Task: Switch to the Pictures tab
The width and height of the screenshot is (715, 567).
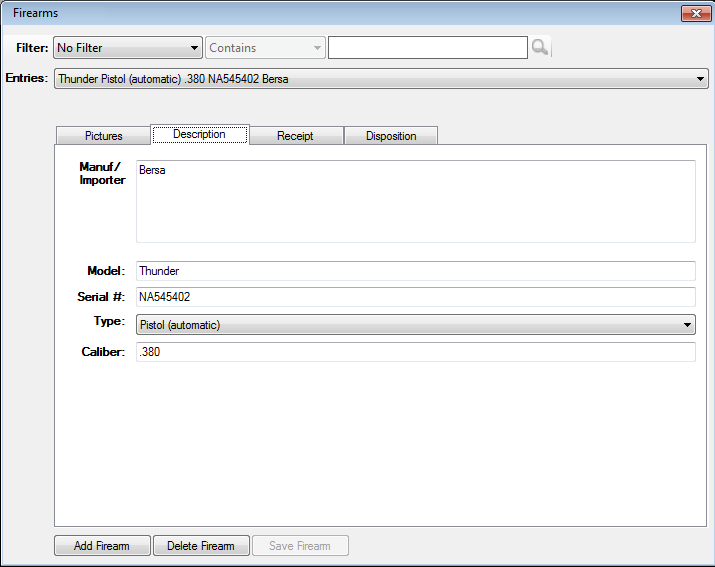Action: point(104,136)
